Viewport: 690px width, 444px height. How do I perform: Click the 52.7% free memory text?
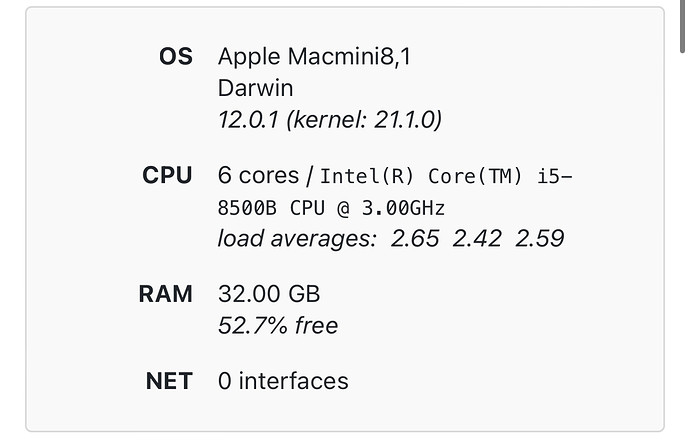[x=278, y=326]
